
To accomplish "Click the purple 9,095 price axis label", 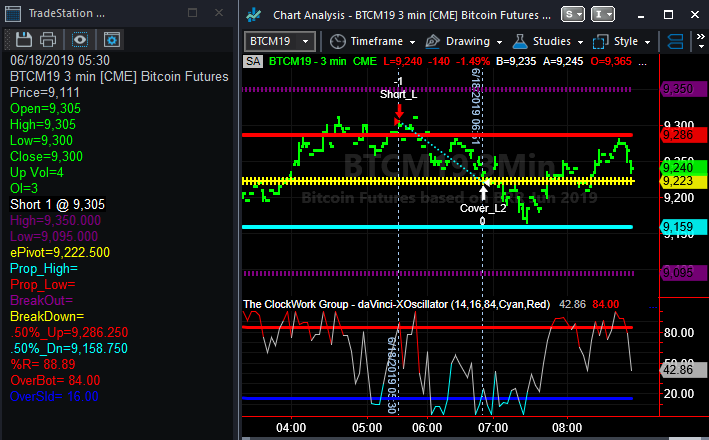I will coord(683,273).
